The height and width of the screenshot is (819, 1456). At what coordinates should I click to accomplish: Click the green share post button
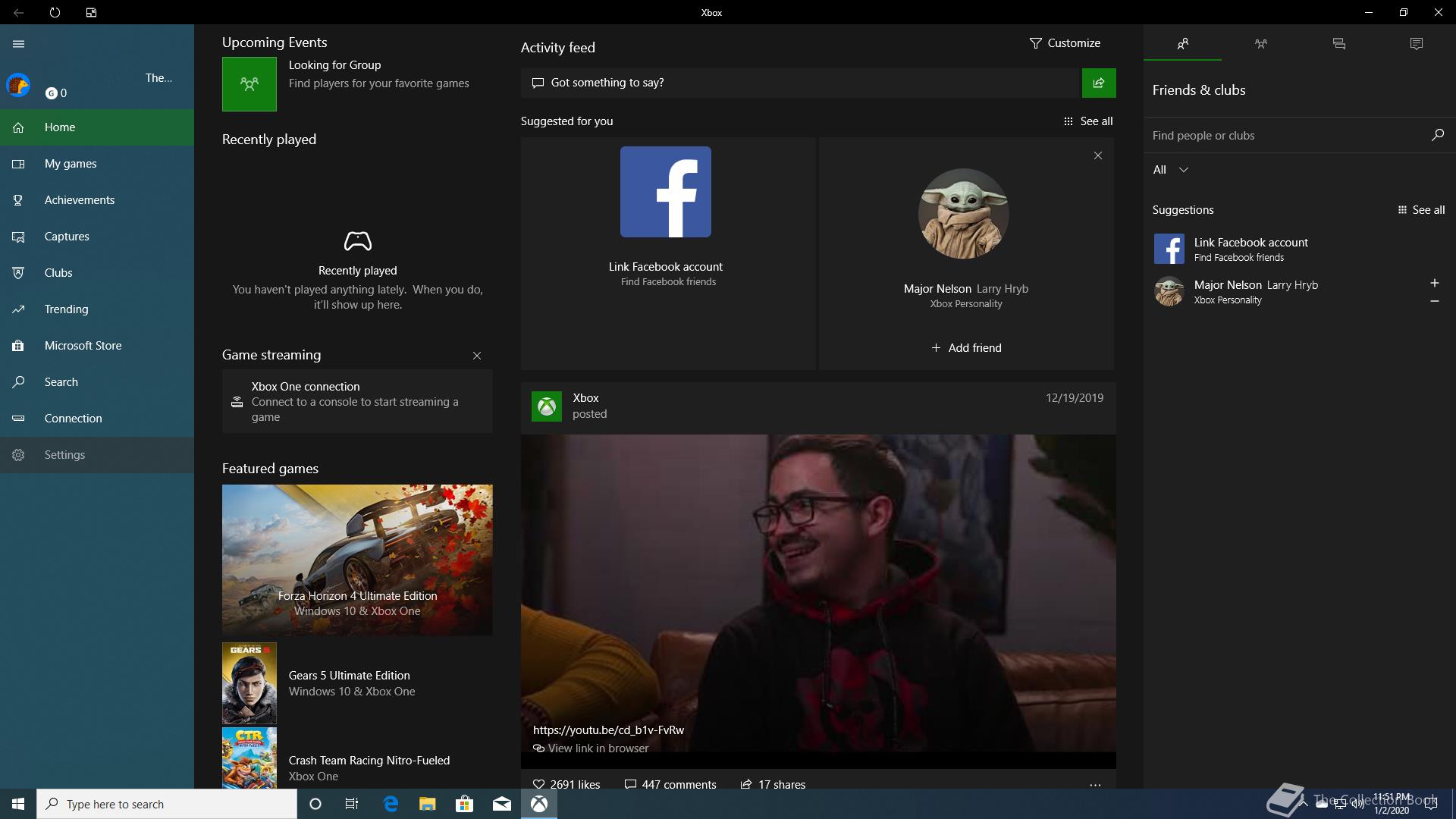click(1099, 83)
